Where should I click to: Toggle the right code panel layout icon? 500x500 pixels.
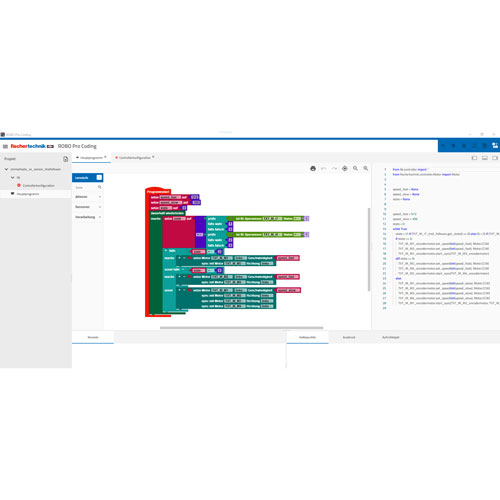click(495, 158)
